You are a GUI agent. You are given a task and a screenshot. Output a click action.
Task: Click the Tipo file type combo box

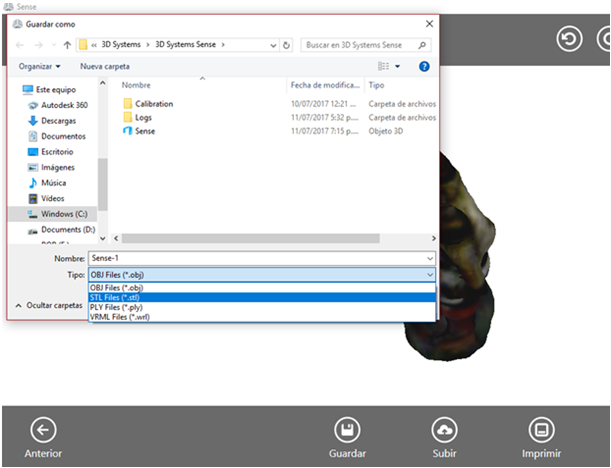(x=262, y=275)
